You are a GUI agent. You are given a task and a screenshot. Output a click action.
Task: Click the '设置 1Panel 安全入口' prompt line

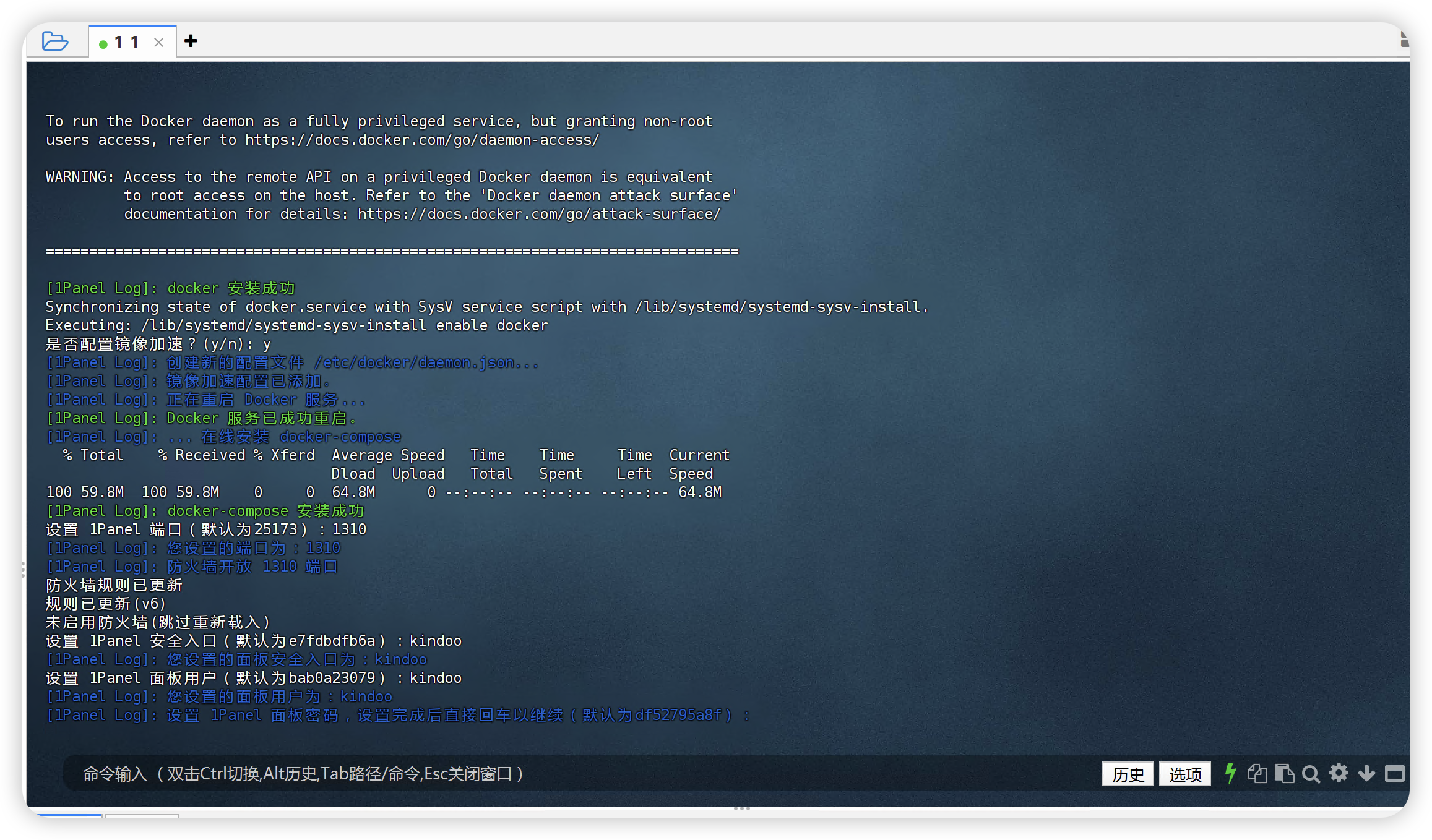[254, 641]
